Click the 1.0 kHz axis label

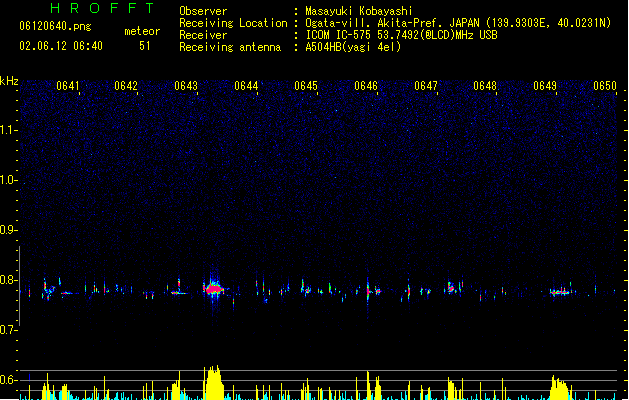tap(8, 180)
